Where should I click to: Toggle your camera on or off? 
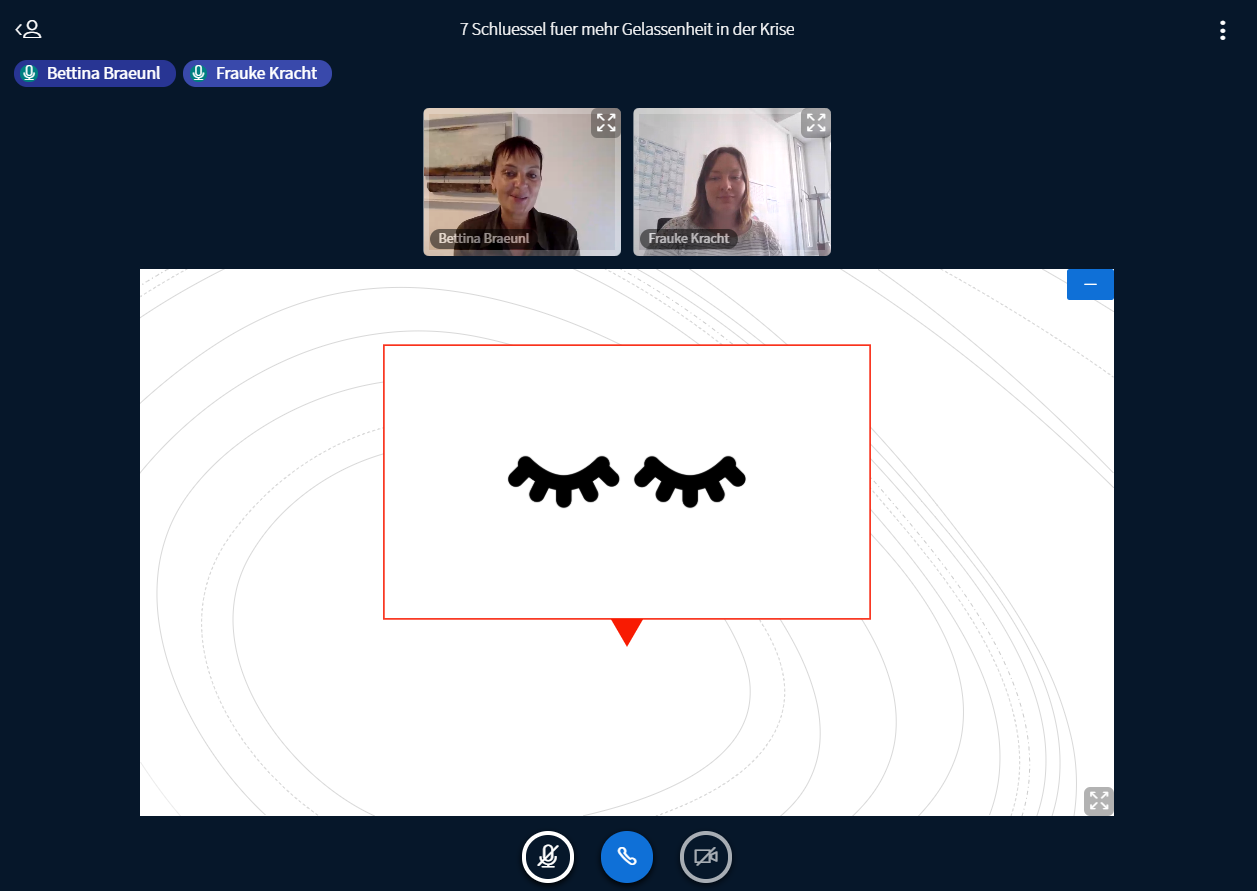706,857
